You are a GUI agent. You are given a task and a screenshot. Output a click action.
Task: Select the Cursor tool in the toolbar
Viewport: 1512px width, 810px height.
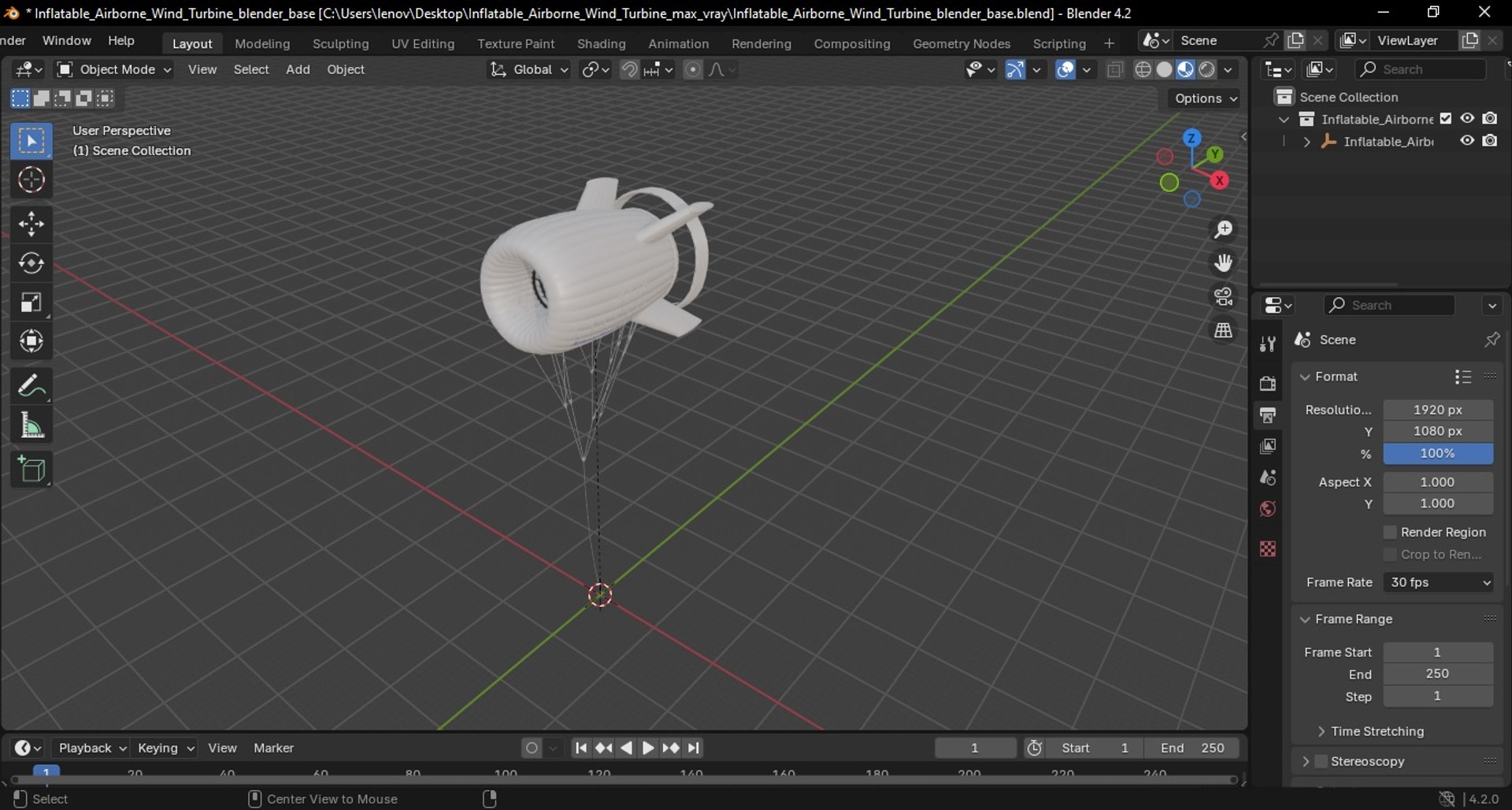tap(31, 180)
